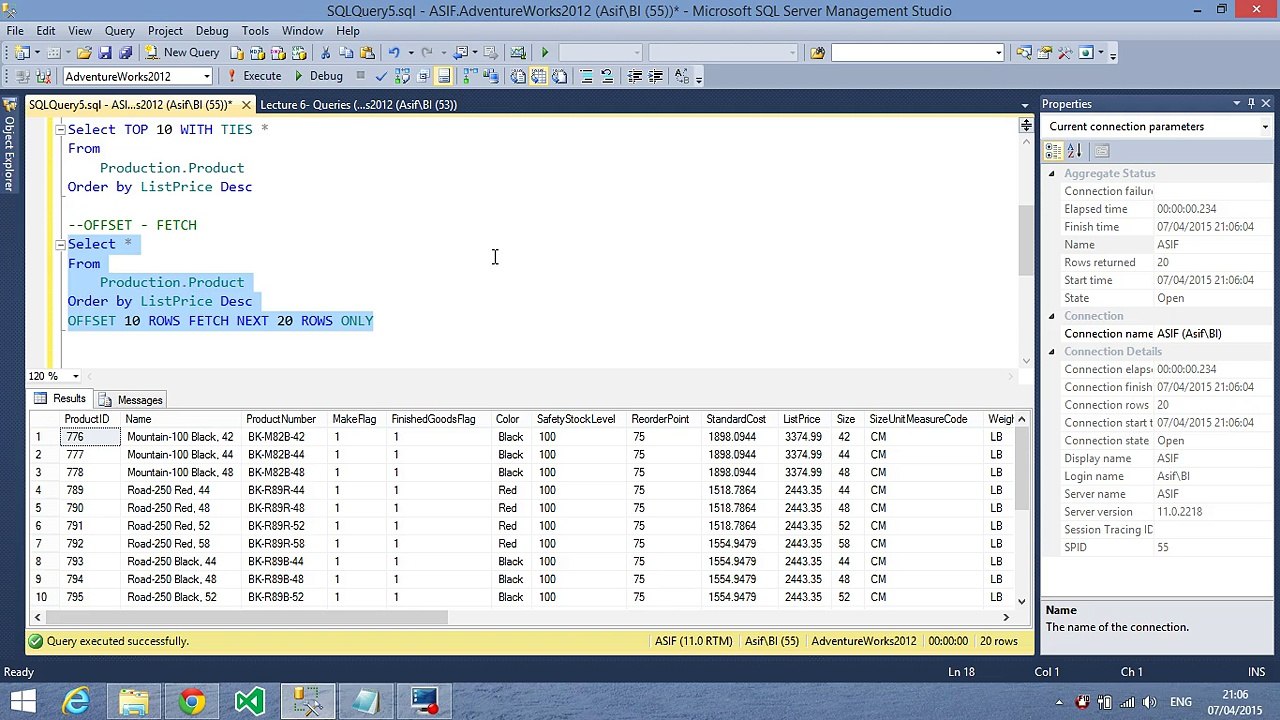Click the Copy icon in toolbar

(x=346, y=52)
